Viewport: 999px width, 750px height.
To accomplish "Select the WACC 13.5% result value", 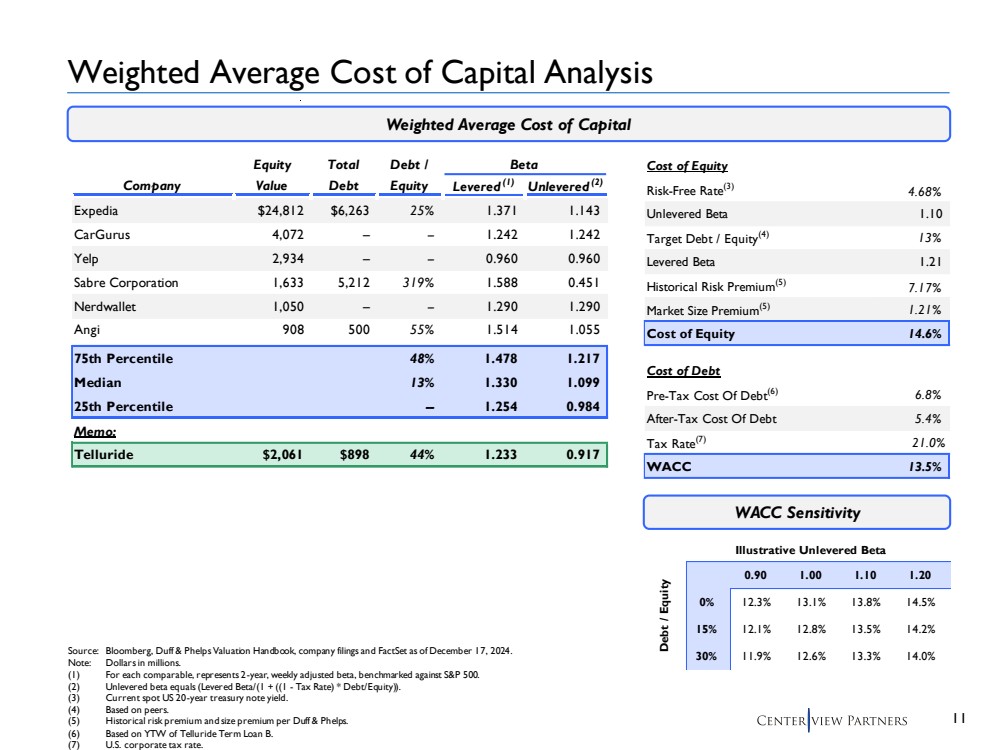I will coord(926,466).
